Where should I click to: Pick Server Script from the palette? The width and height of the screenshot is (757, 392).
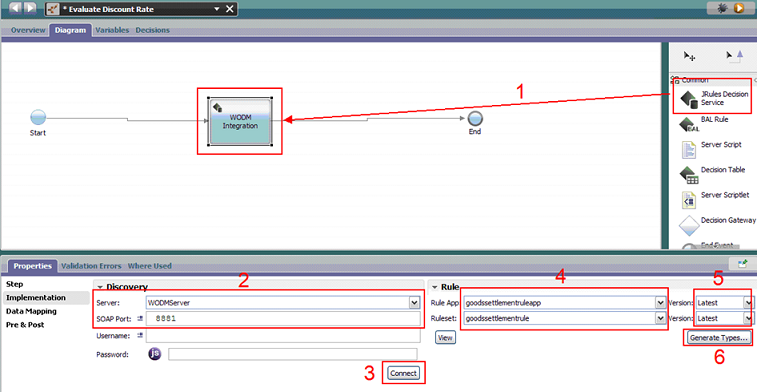(x=711, y=149)
